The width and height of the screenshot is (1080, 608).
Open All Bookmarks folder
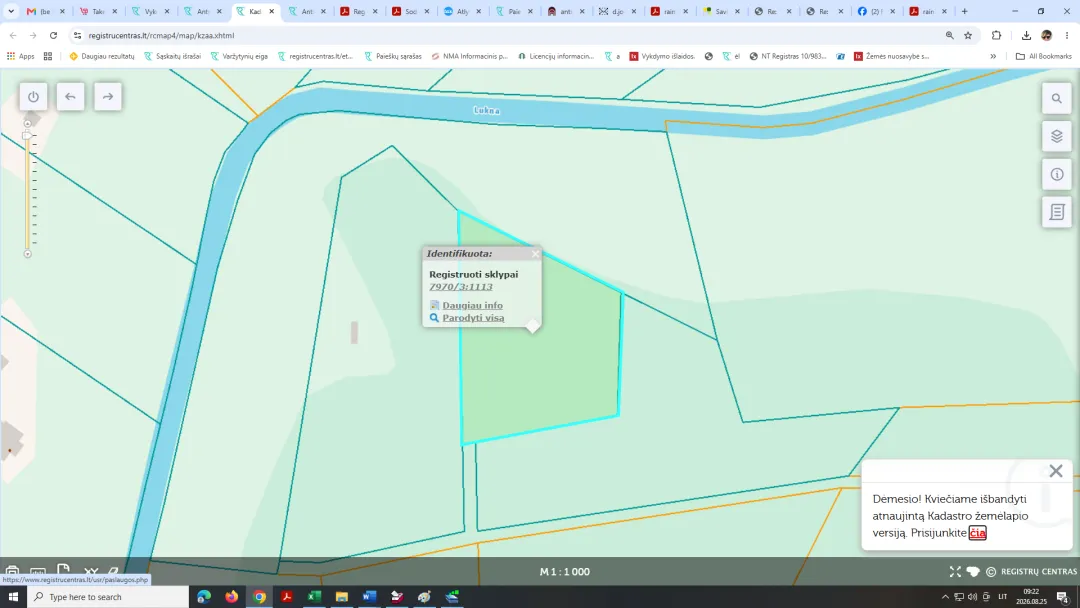pos(1043,56)
